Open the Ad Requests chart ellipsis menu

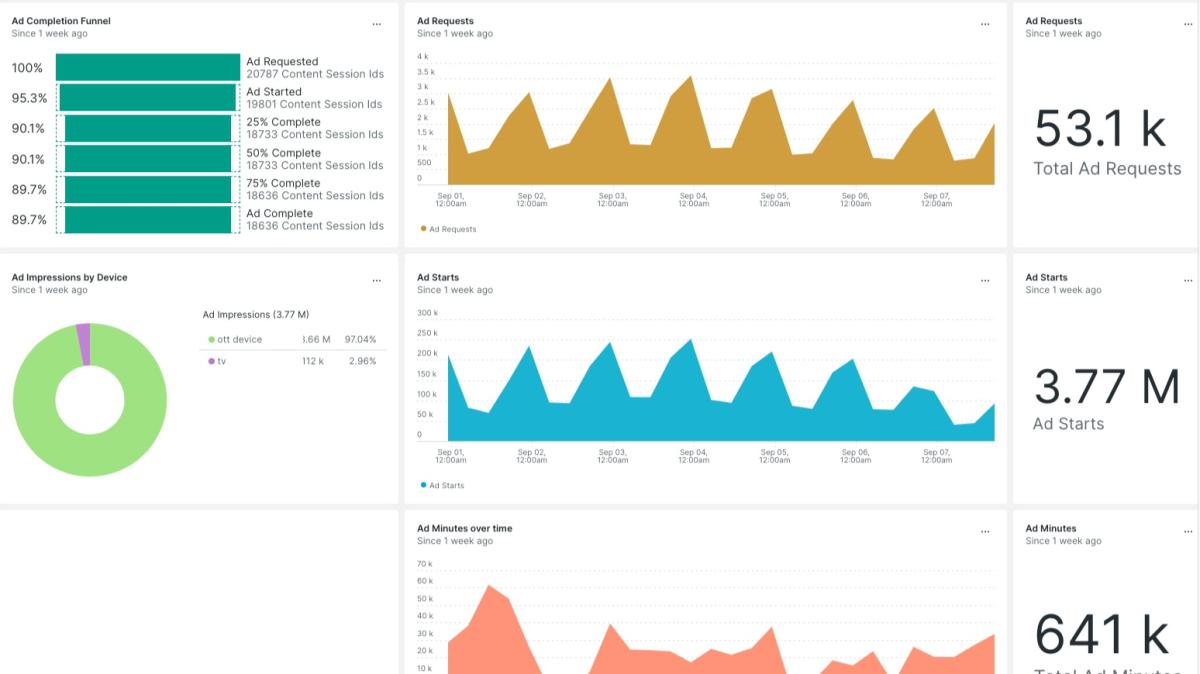coord(985,24)
